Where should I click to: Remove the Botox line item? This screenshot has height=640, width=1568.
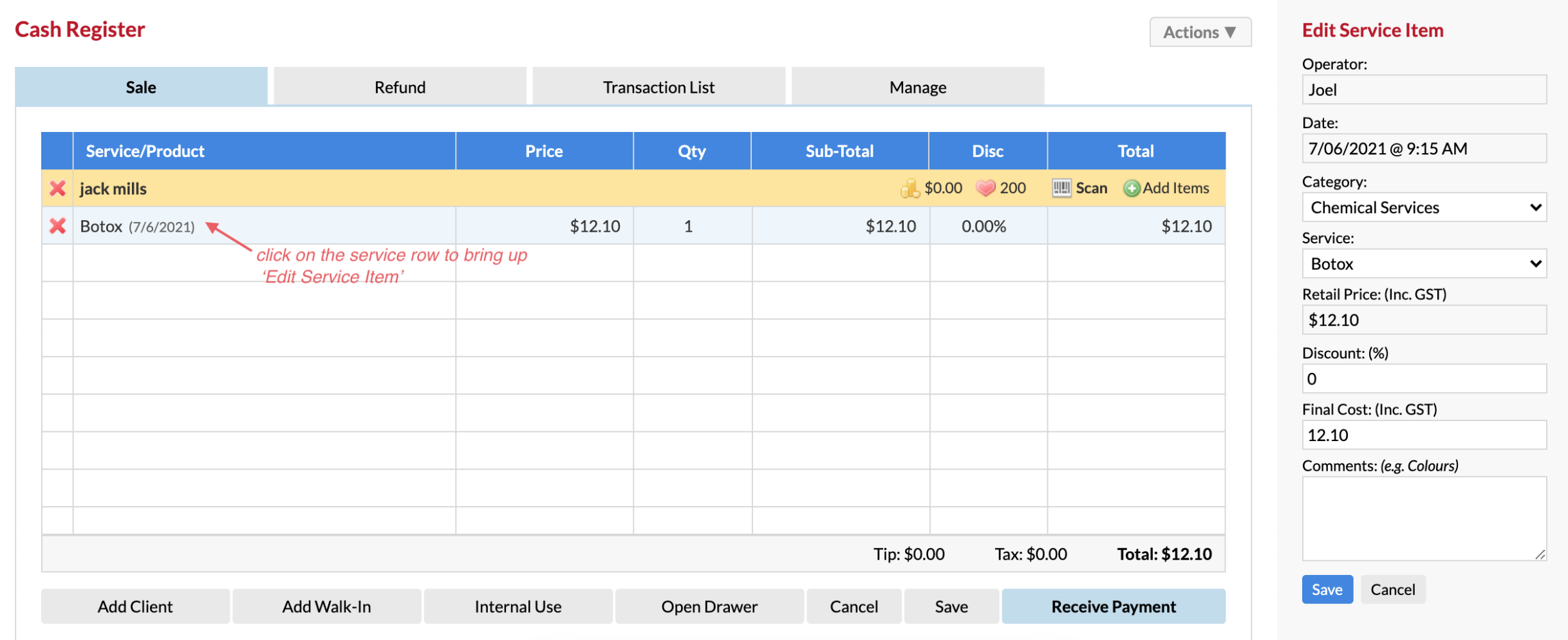click(57, 226)
